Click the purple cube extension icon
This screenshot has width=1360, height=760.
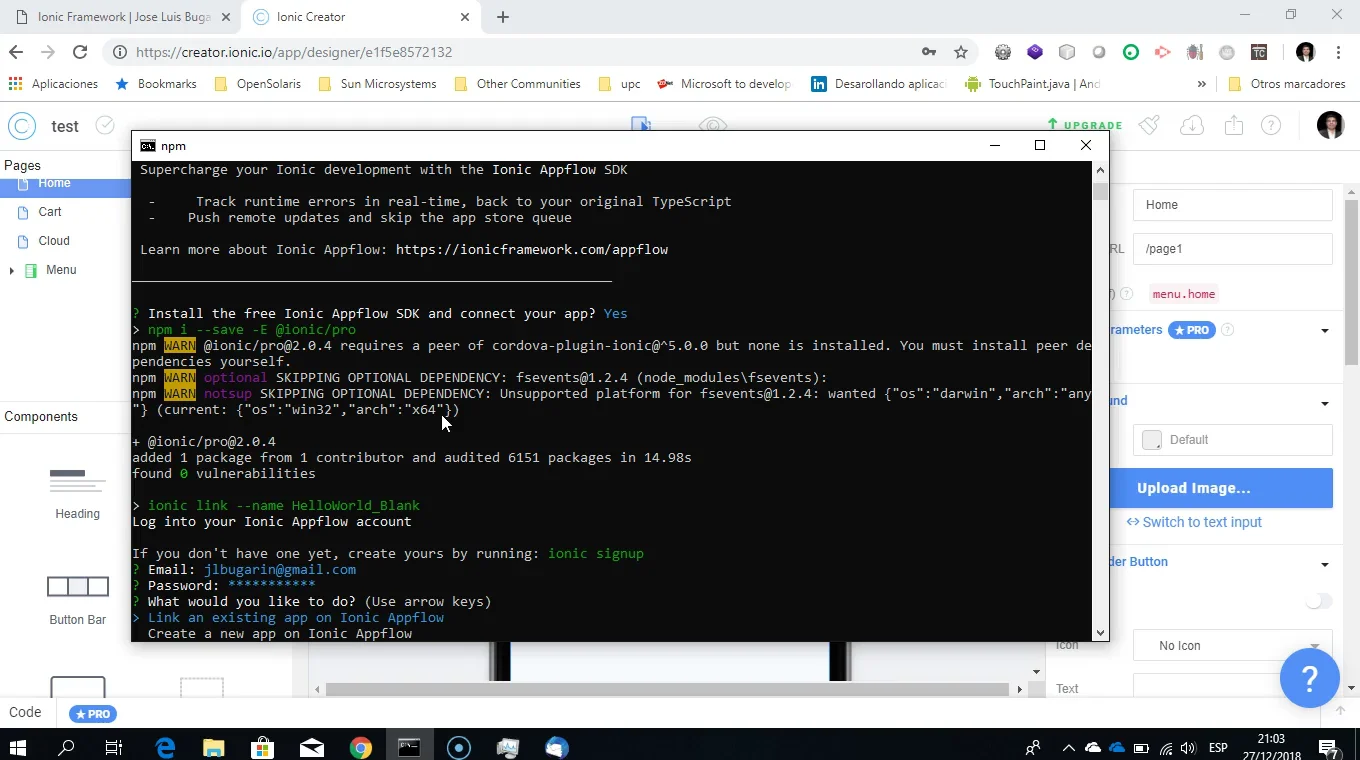1035,52
